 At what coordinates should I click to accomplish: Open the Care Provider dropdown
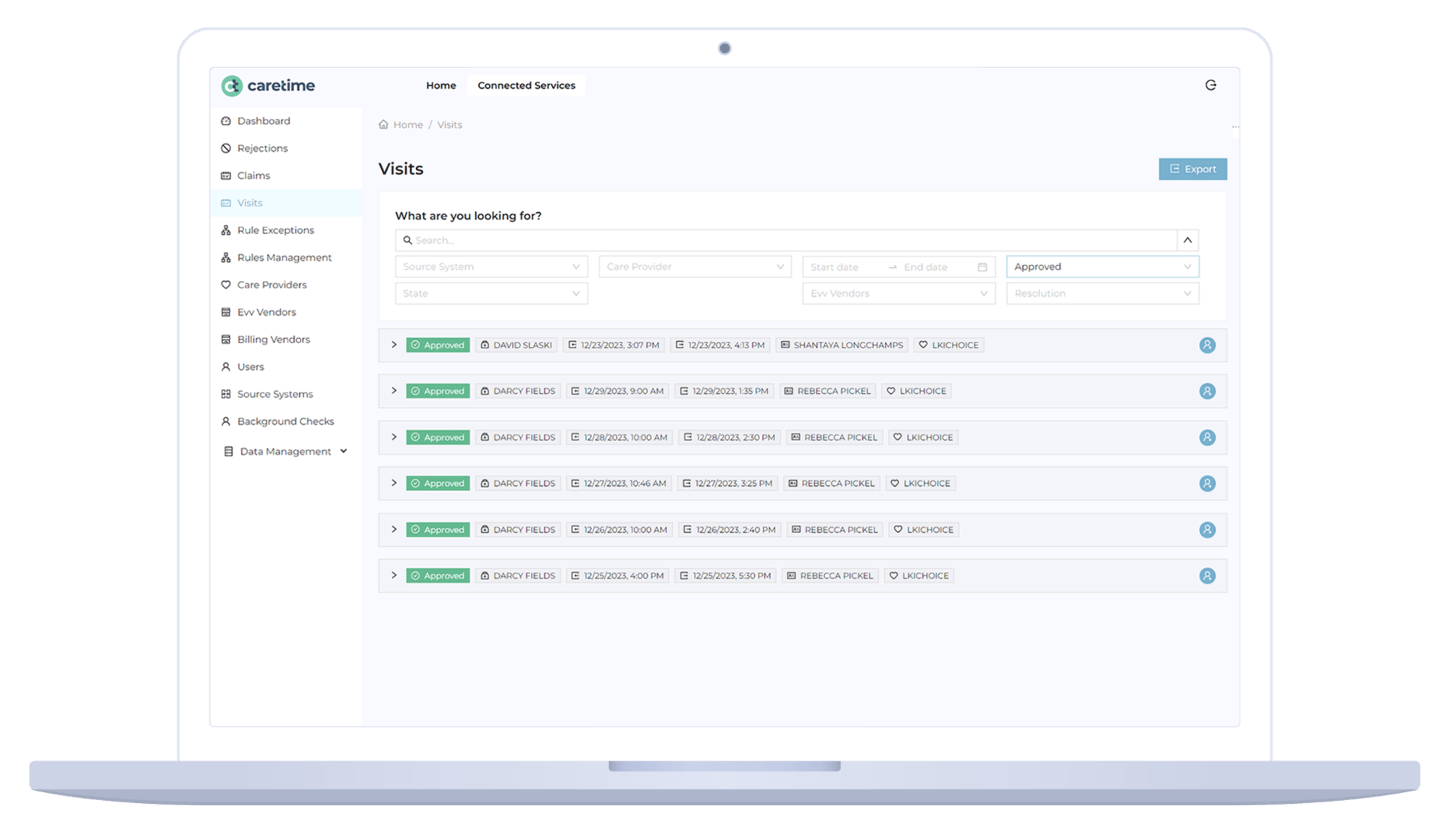695,266
